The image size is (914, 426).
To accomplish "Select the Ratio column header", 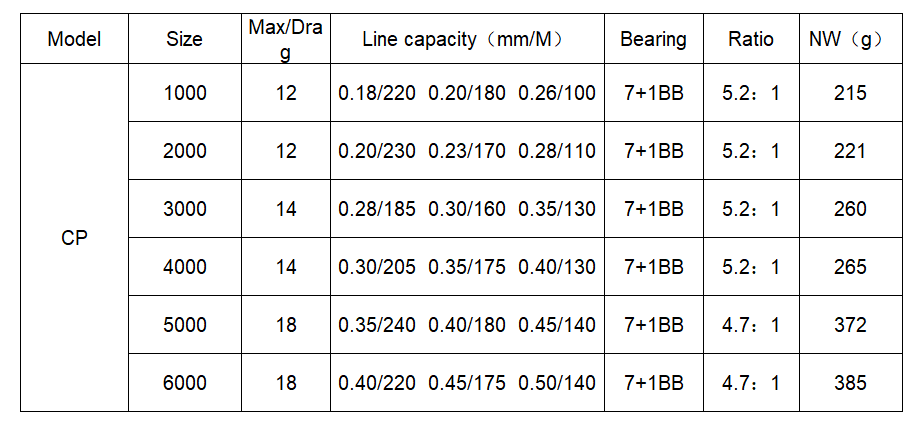I will pos(750,40).
